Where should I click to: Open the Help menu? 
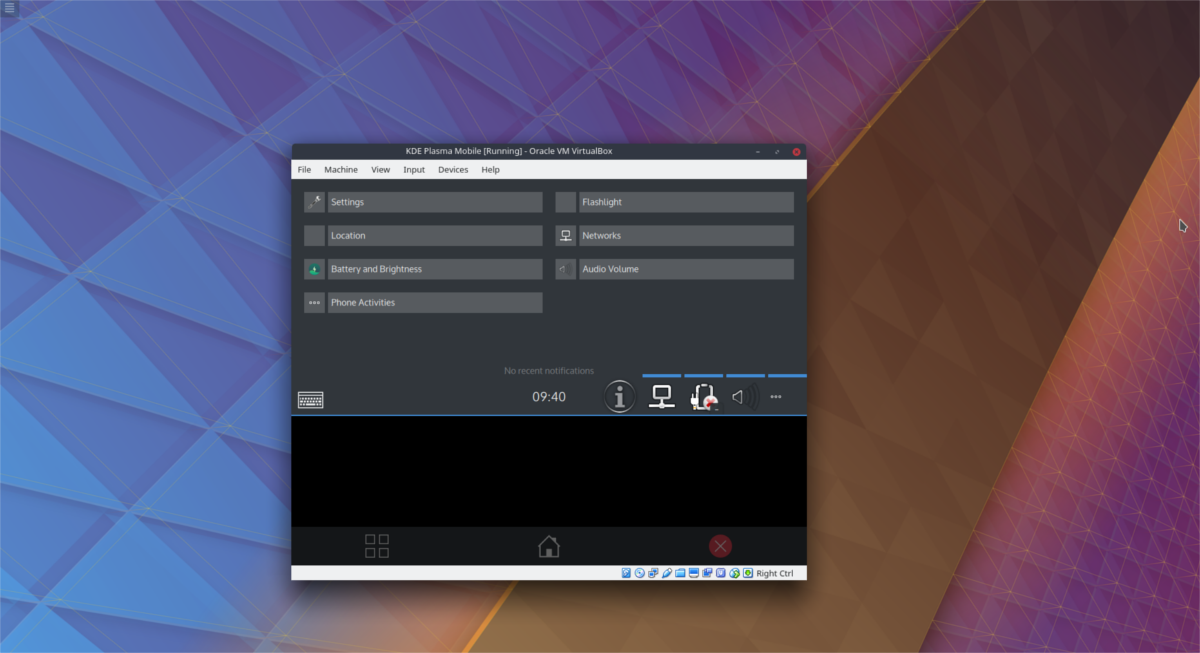tap(490, 170)
